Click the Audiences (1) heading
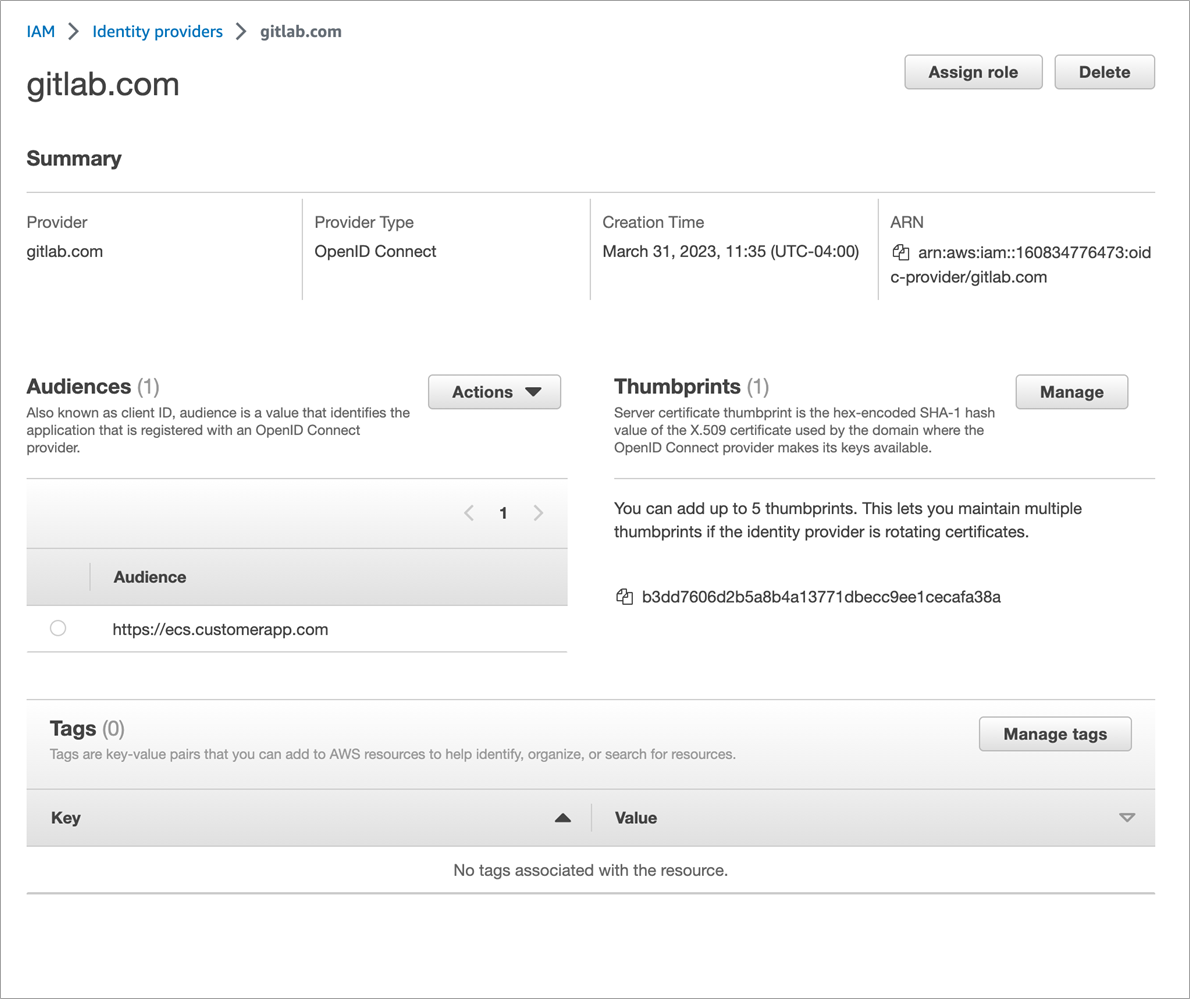Viewport: 1190px width, 999px height. coord(93,386)
